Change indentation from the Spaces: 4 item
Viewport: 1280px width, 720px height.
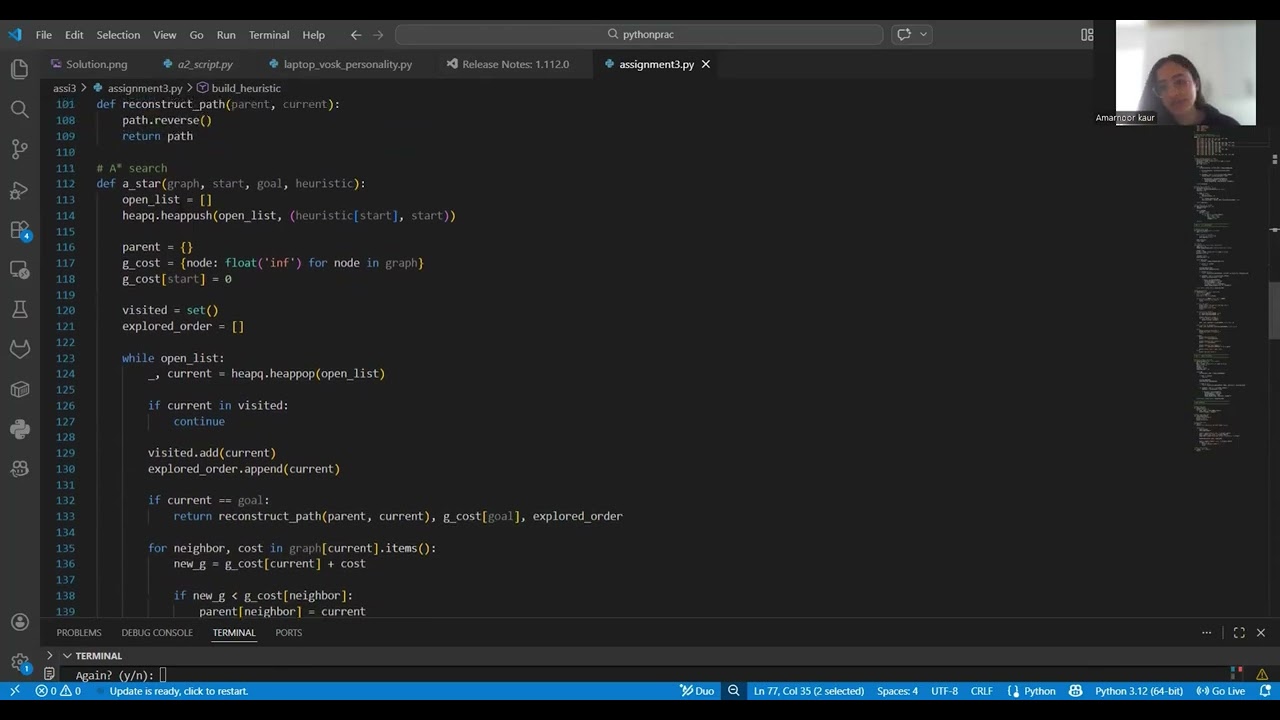click(897, 691)
